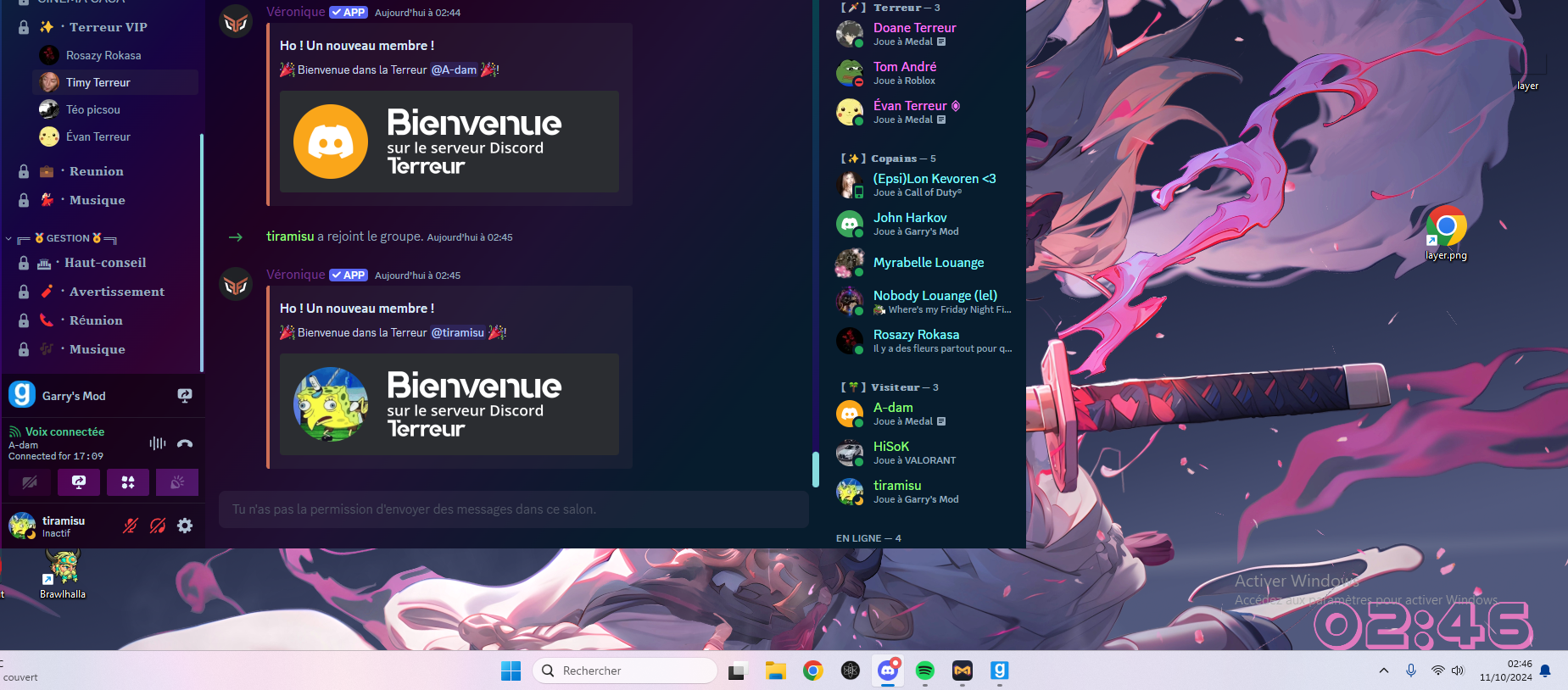This screenshot has width=1568, height=690.
Task: Disconnect from the voice channel
Action: [185, 443]
